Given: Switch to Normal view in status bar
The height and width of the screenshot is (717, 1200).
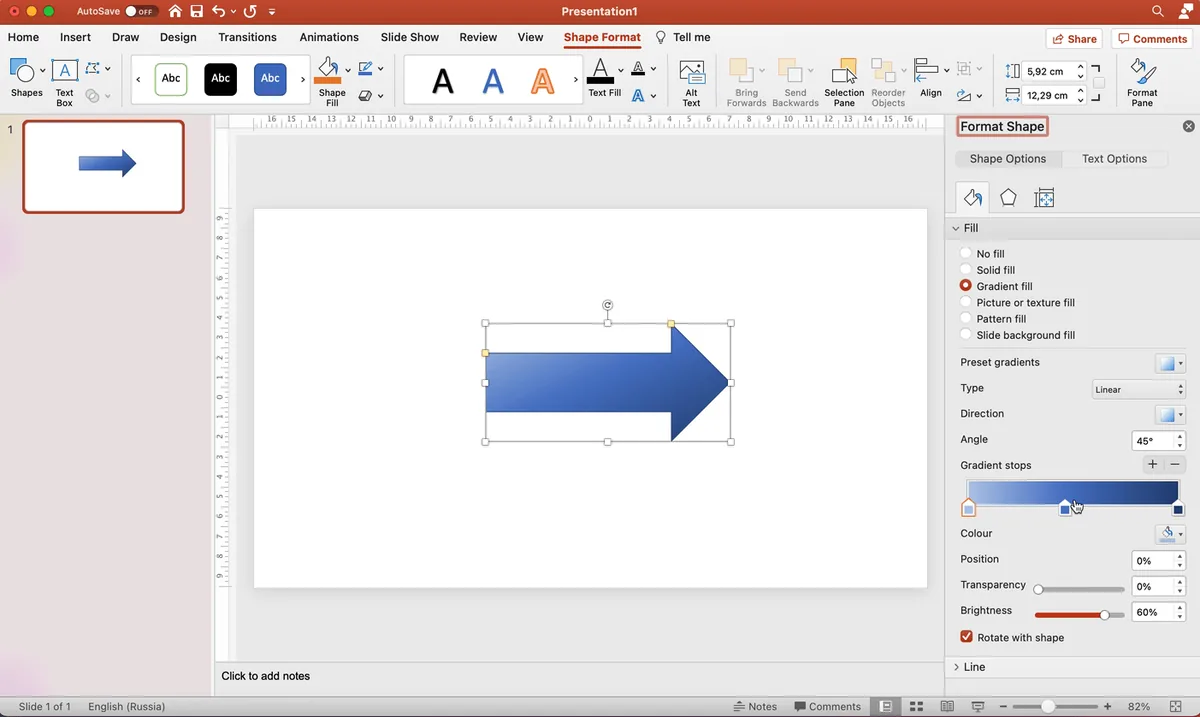Looking at the screenshot, I should [886, 706].
